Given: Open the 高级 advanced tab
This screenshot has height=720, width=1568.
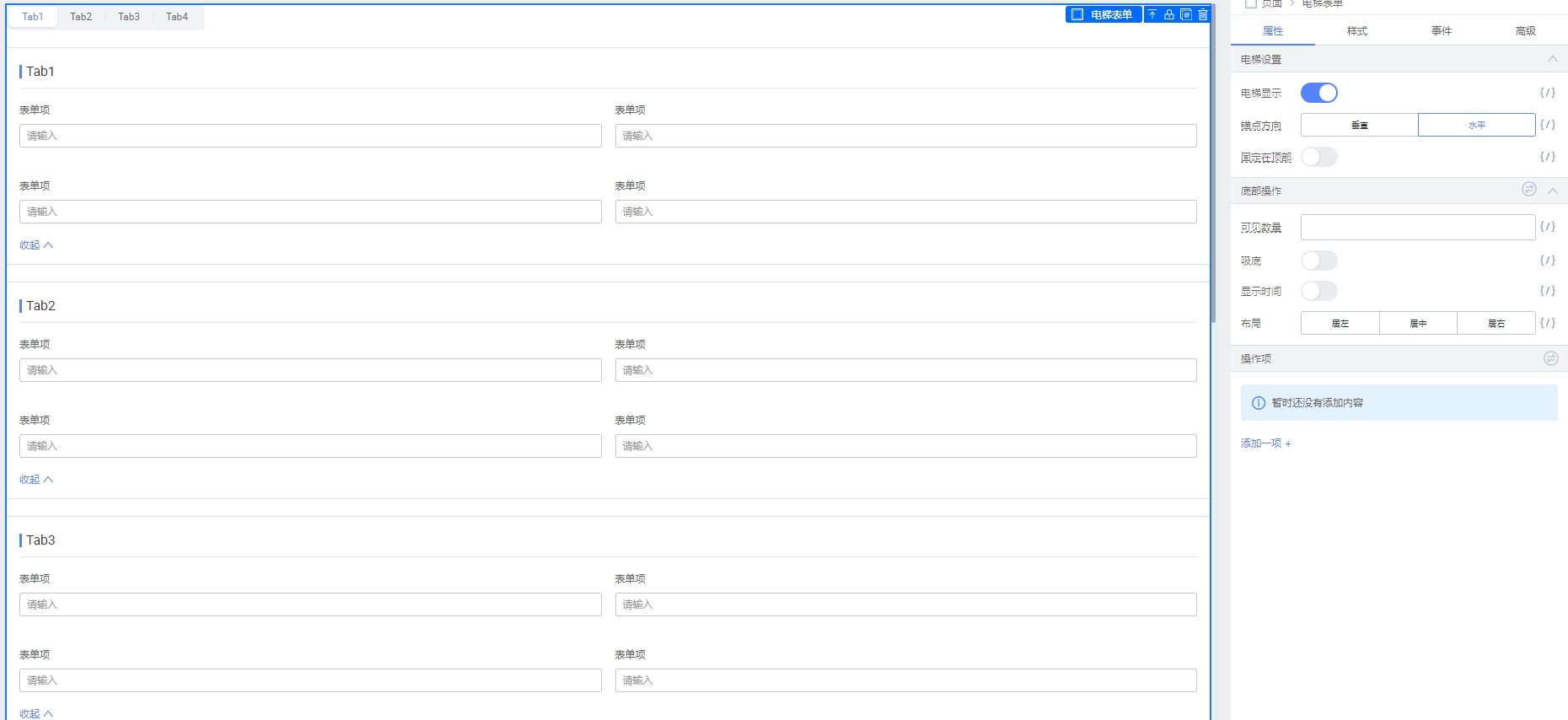Looking at the screenshot, I should pos(1526,31).
